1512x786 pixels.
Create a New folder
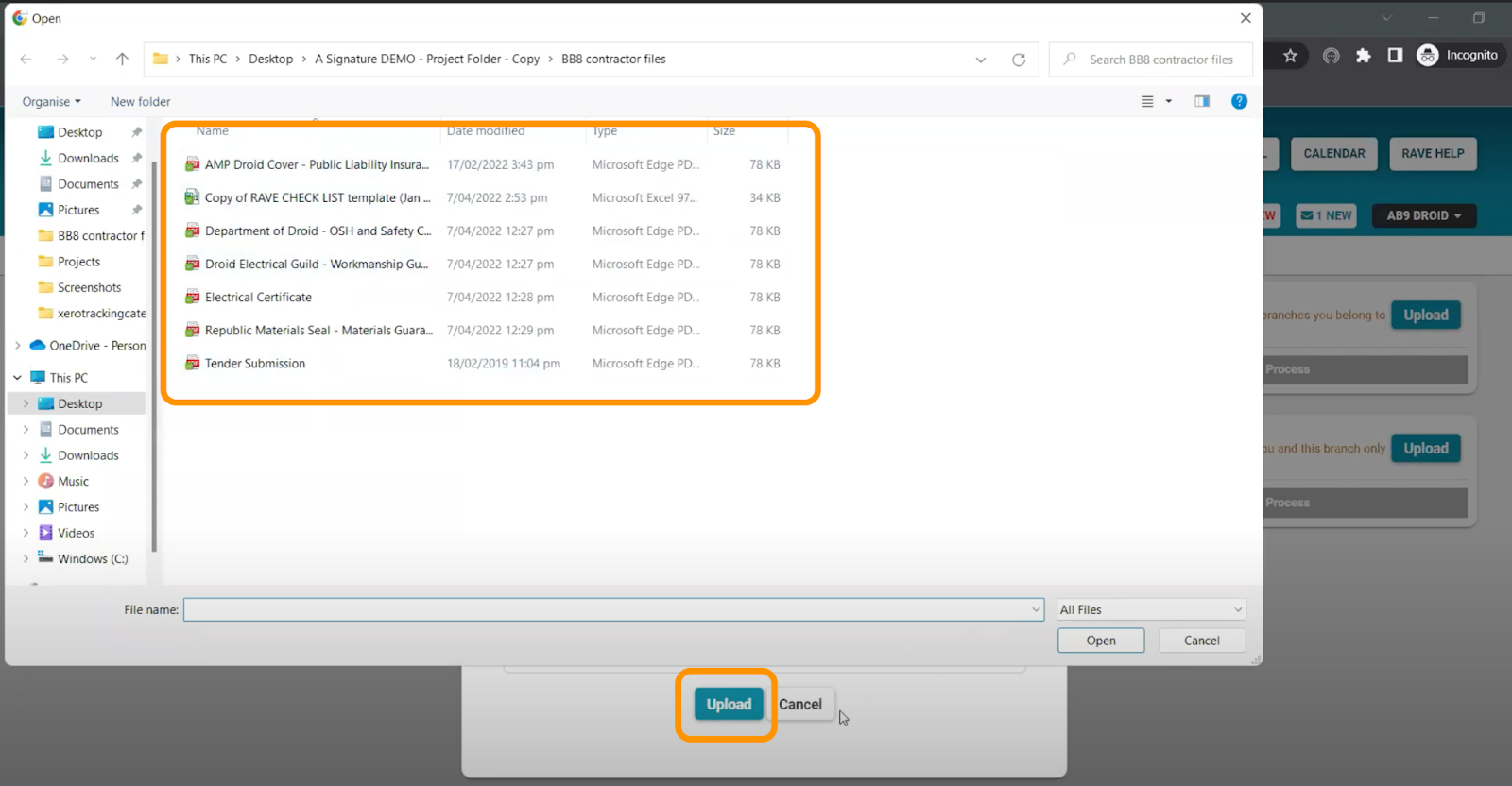pos(141,102)
